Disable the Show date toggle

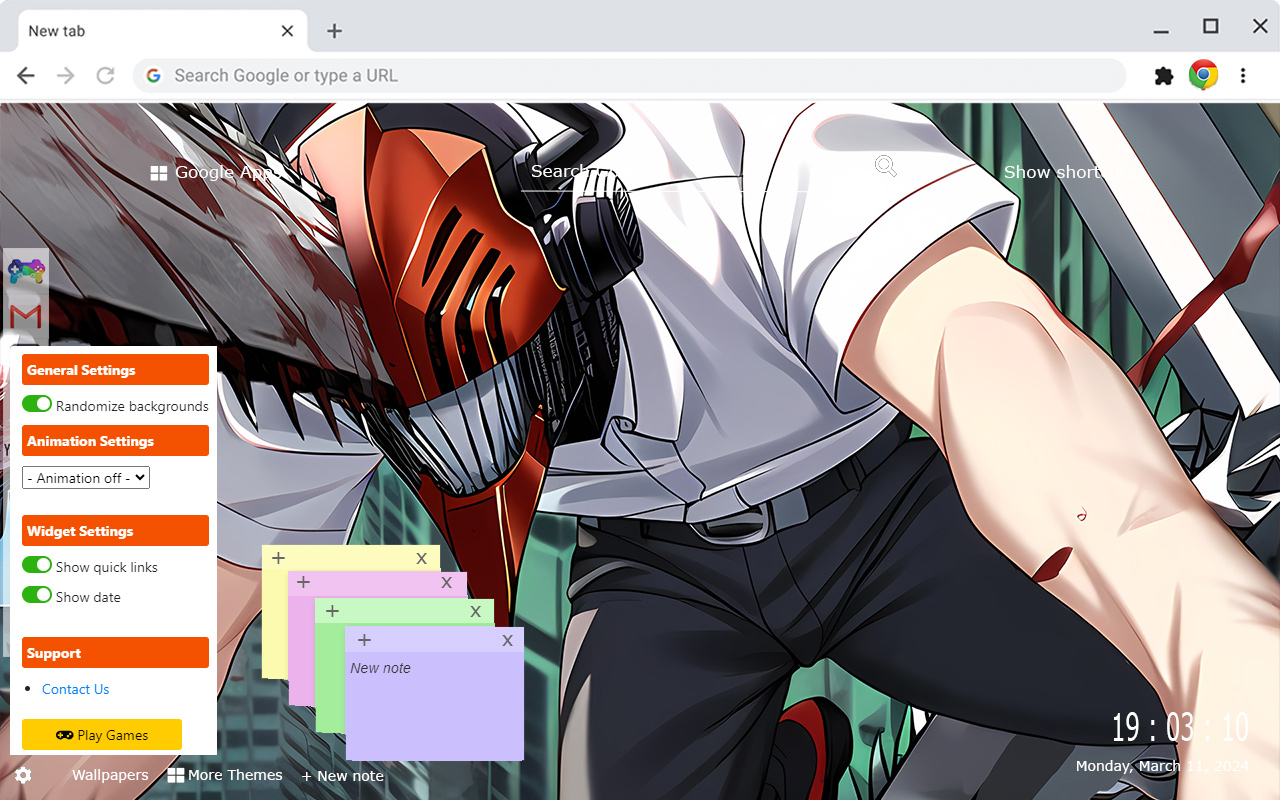(x=36, y=594)
